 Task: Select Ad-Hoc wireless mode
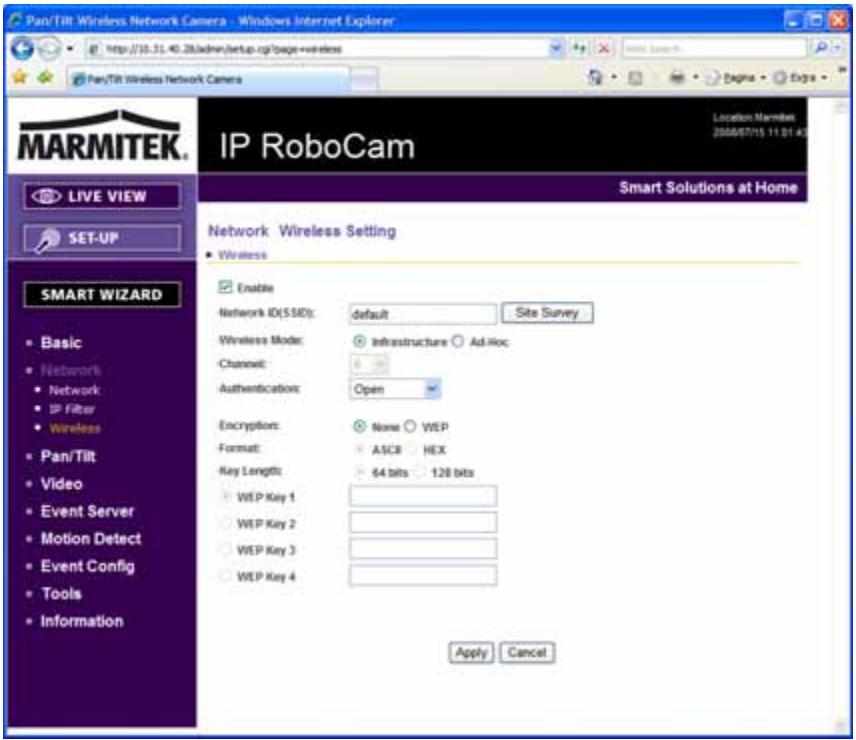(458, 342)
